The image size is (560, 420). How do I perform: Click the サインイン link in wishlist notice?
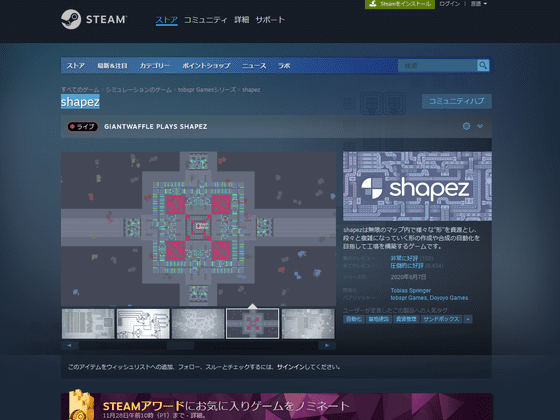(290, 367)
